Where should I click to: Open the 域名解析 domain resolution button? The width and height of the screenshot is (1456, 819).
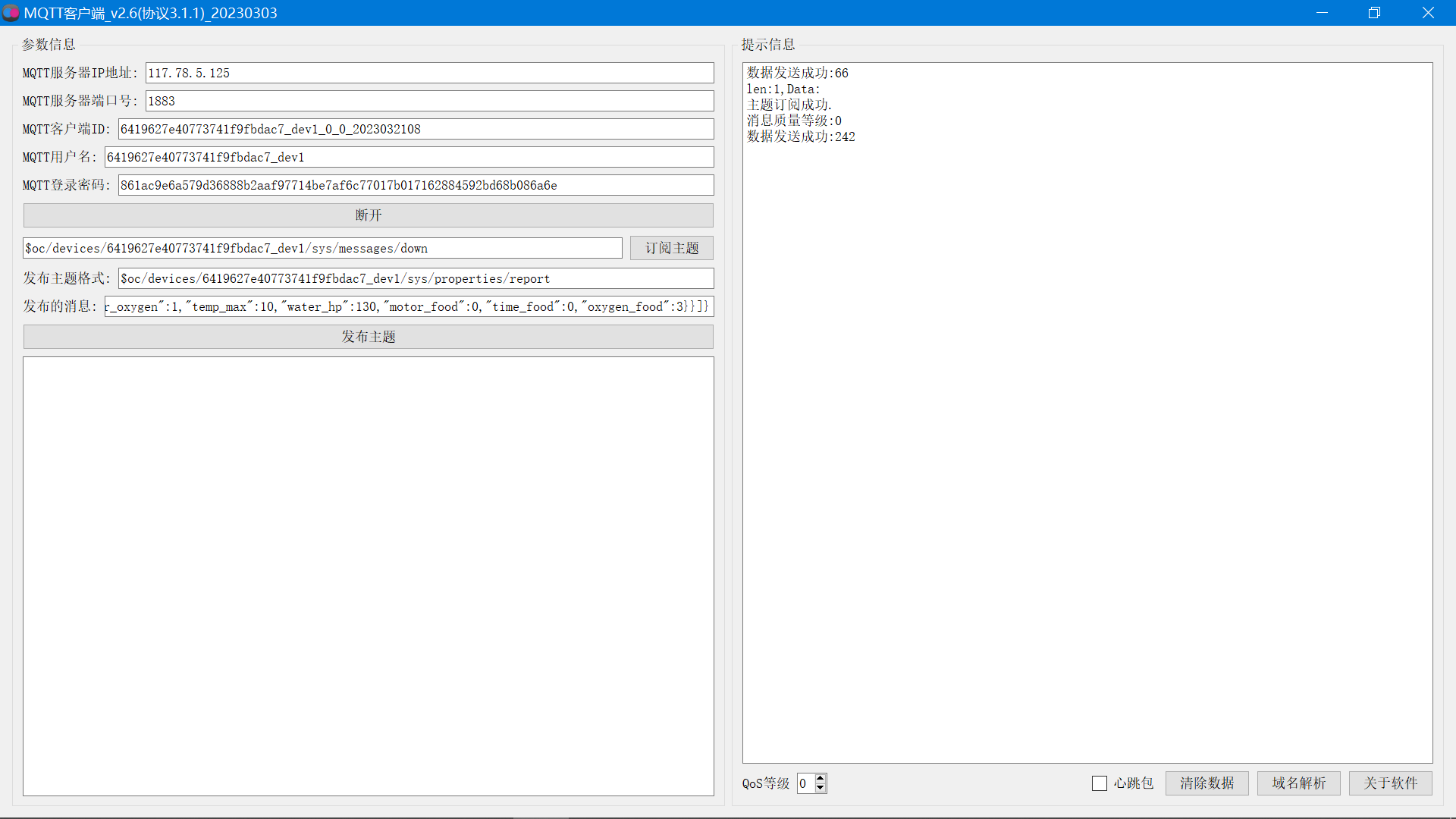coord(1298,783)
